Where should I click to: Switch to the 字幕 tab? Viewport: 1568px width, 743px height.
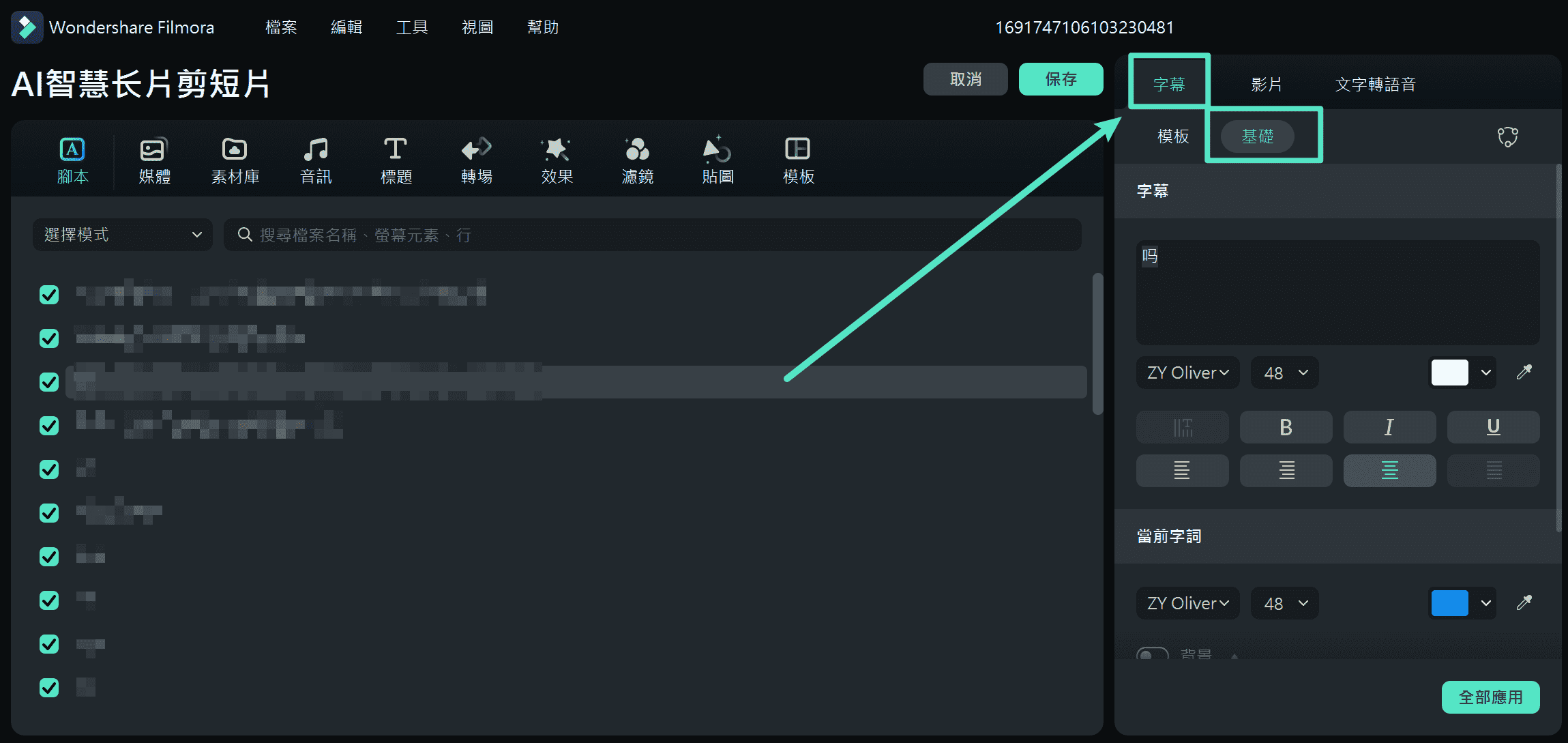(1169, 84)
